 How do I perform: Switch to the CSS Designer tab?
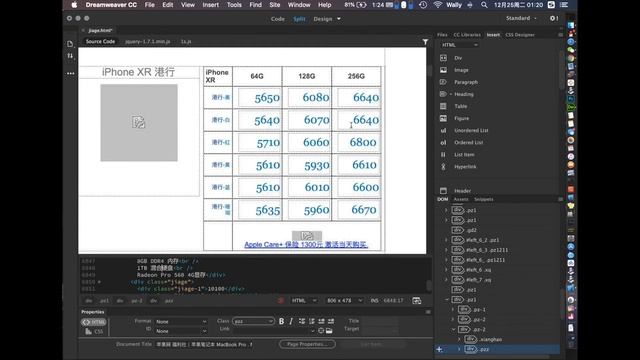pyautogui.click(x=520, y=35)
